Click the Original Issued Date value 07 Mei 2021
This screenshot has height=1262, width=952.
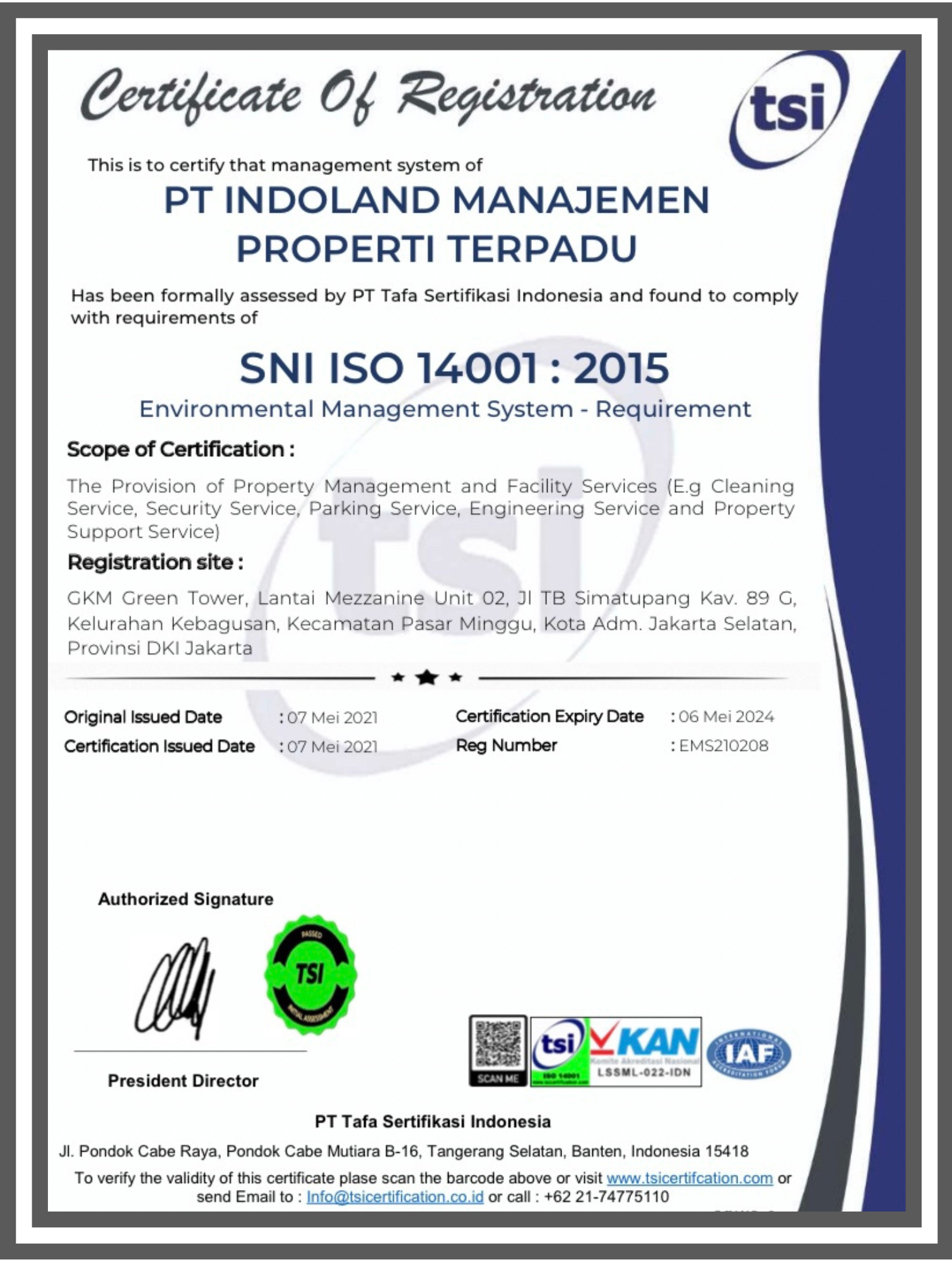coord(332,718)
